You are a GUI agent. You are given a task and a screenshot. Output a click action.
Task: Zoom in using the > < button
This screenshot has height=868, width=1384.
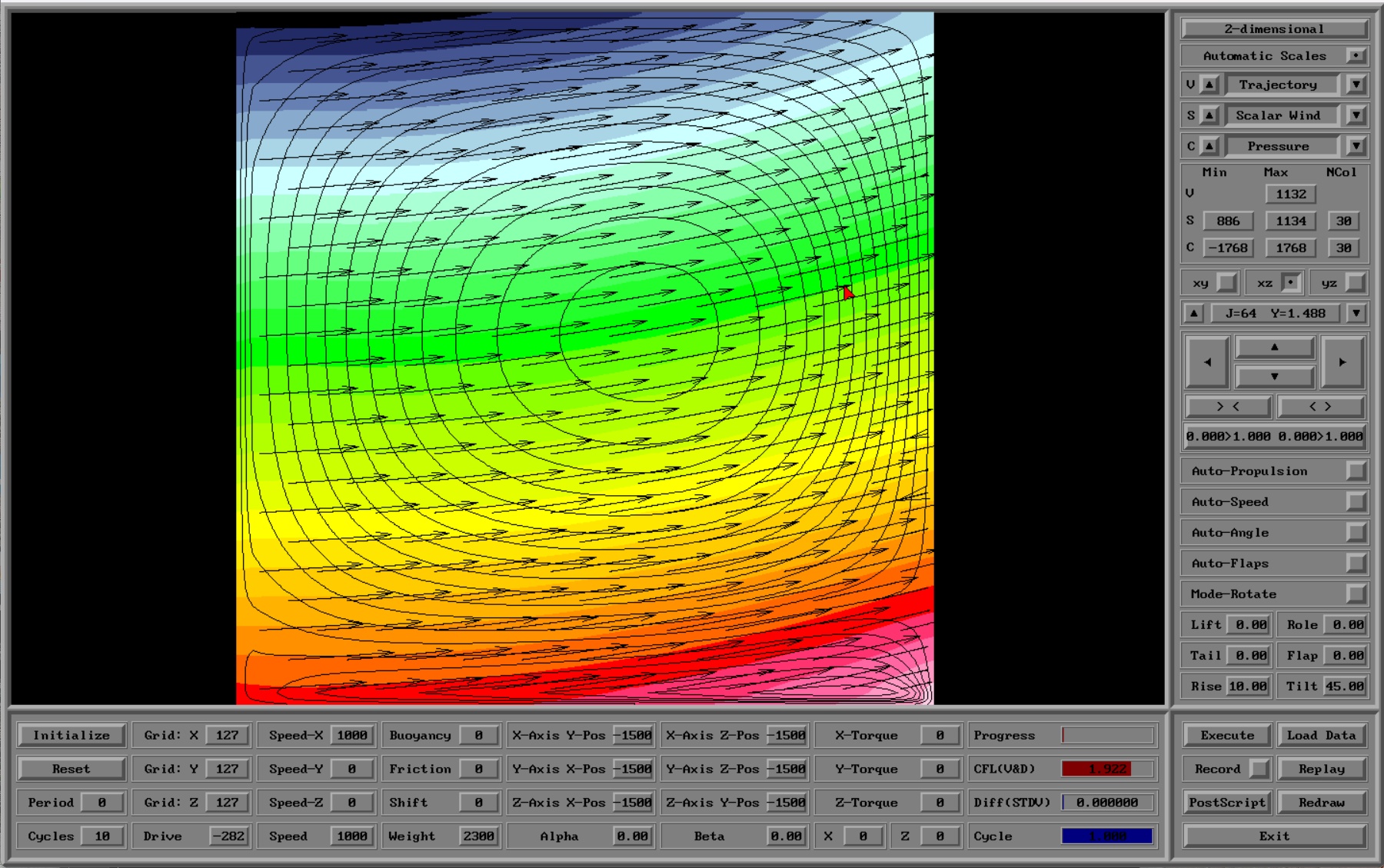click(x=1228, y=406)
